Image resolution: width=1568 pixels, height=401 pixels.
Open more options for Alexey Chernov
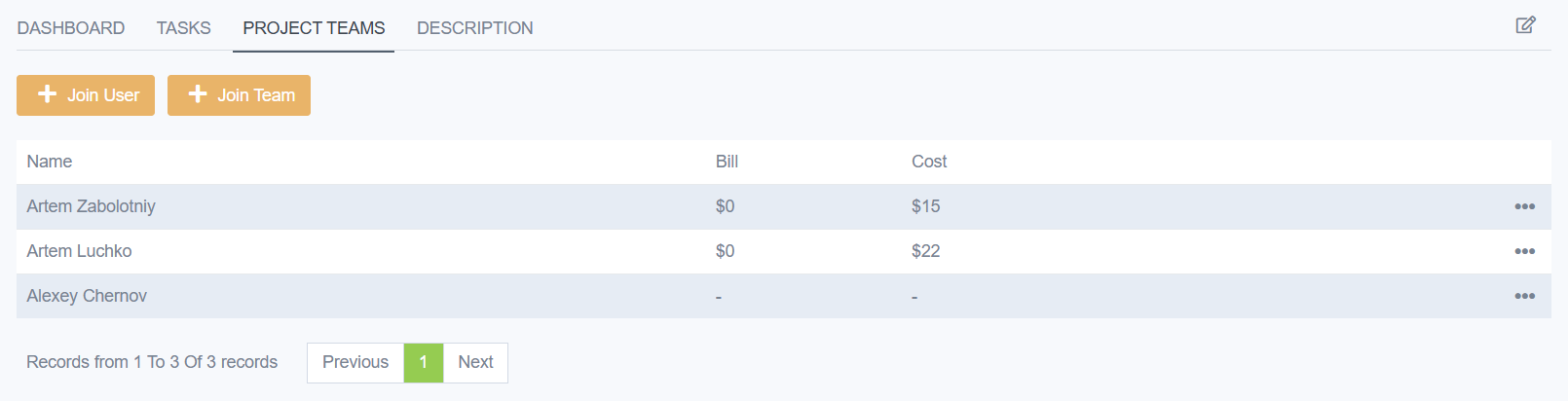coord(1524,296)
